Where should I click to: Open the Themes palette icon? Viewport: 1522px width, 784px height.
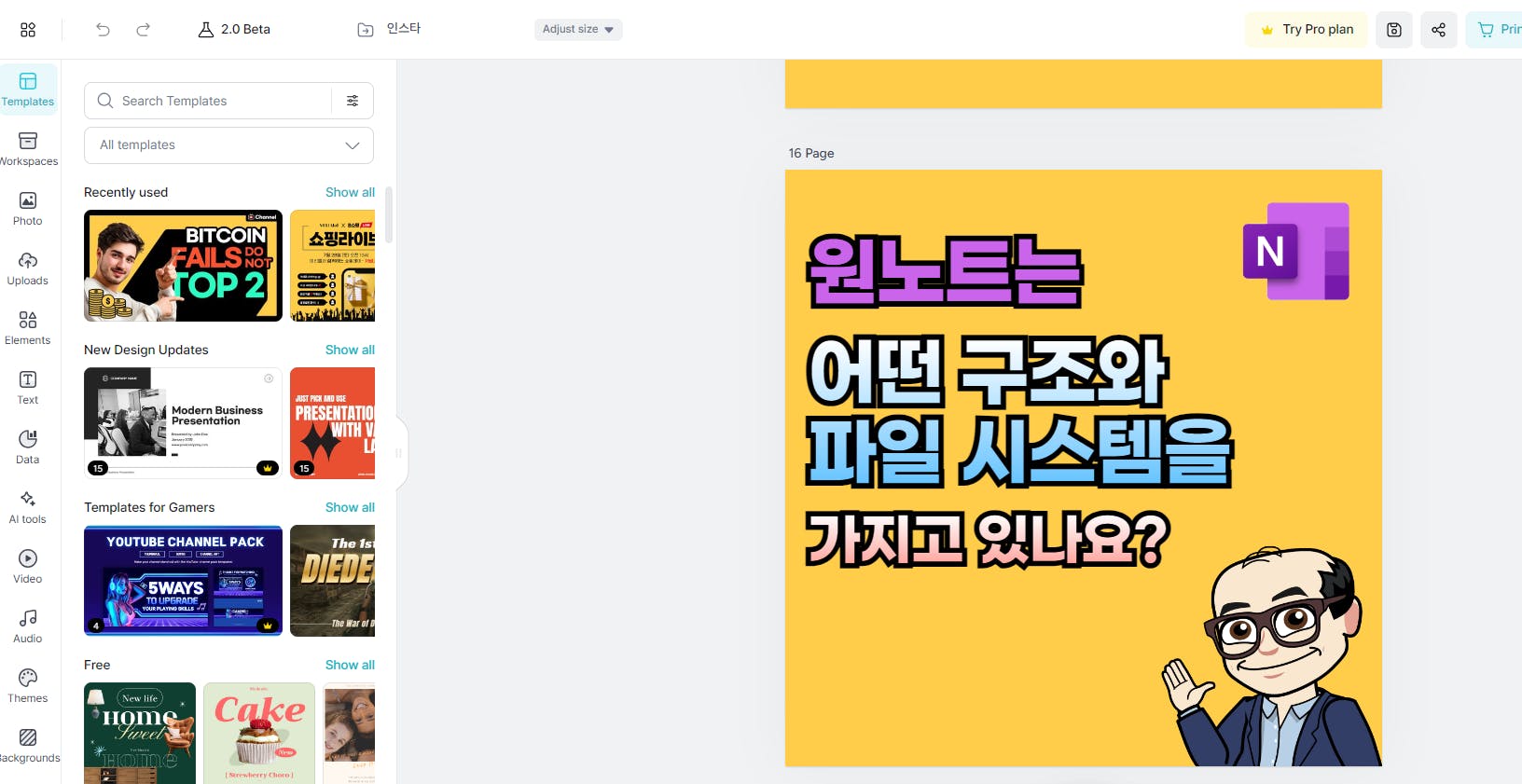28,678
